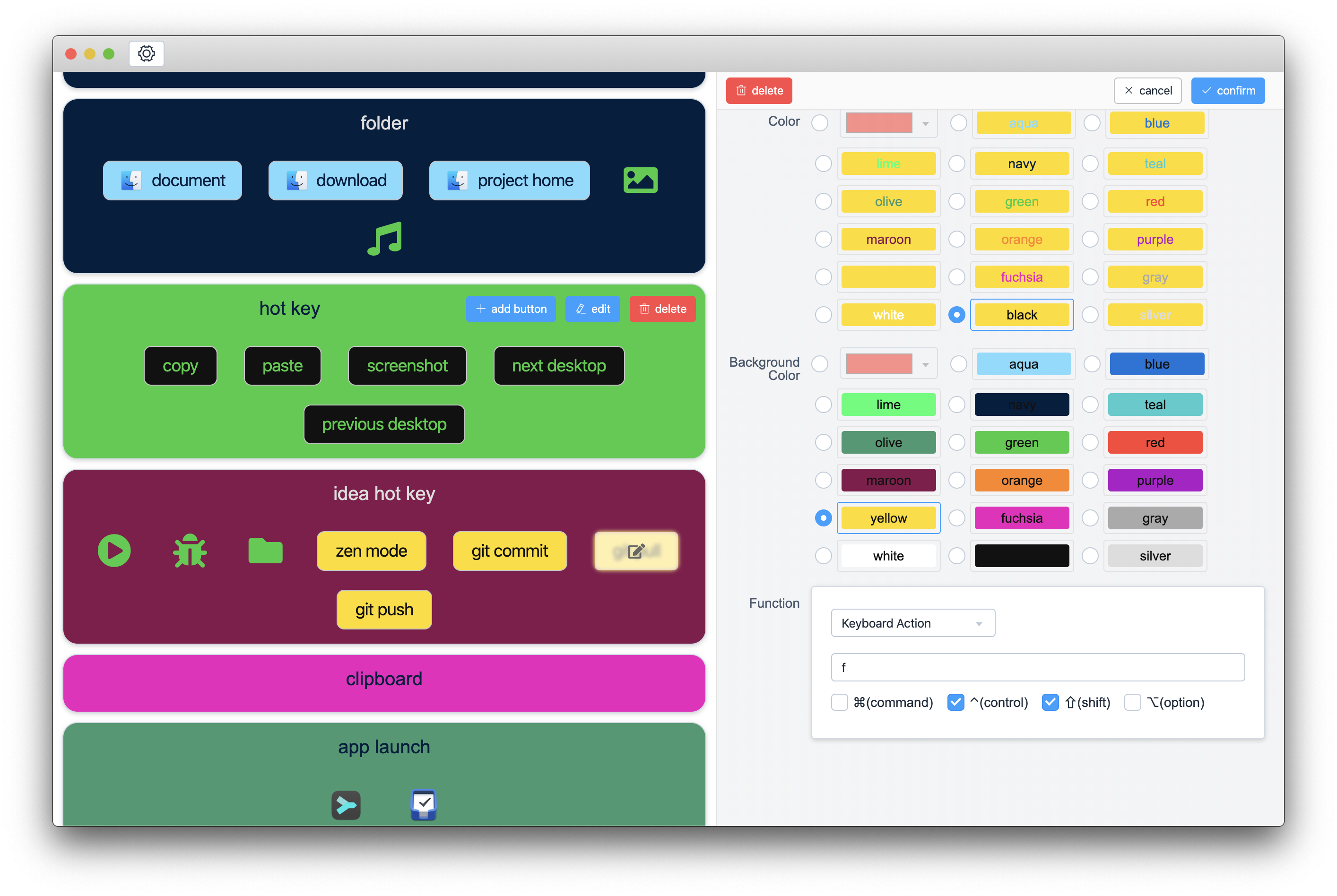Trigger the paste hot key button
The height and width of the screenshot is (896, 1337).
(x=282, y=366)
